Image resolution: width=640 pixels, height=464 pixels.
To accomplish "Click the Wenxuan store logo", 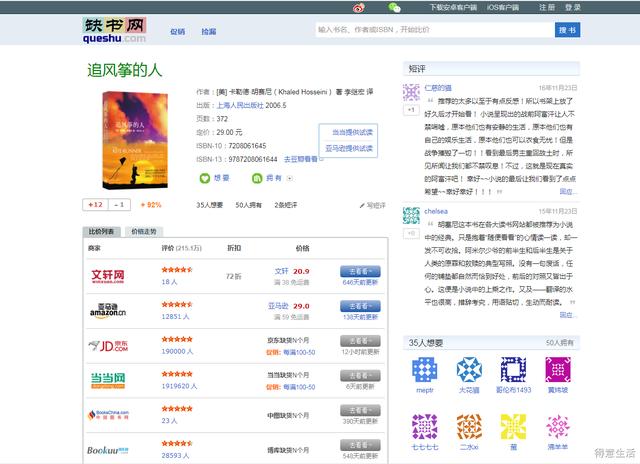I will tap(108, 276).
